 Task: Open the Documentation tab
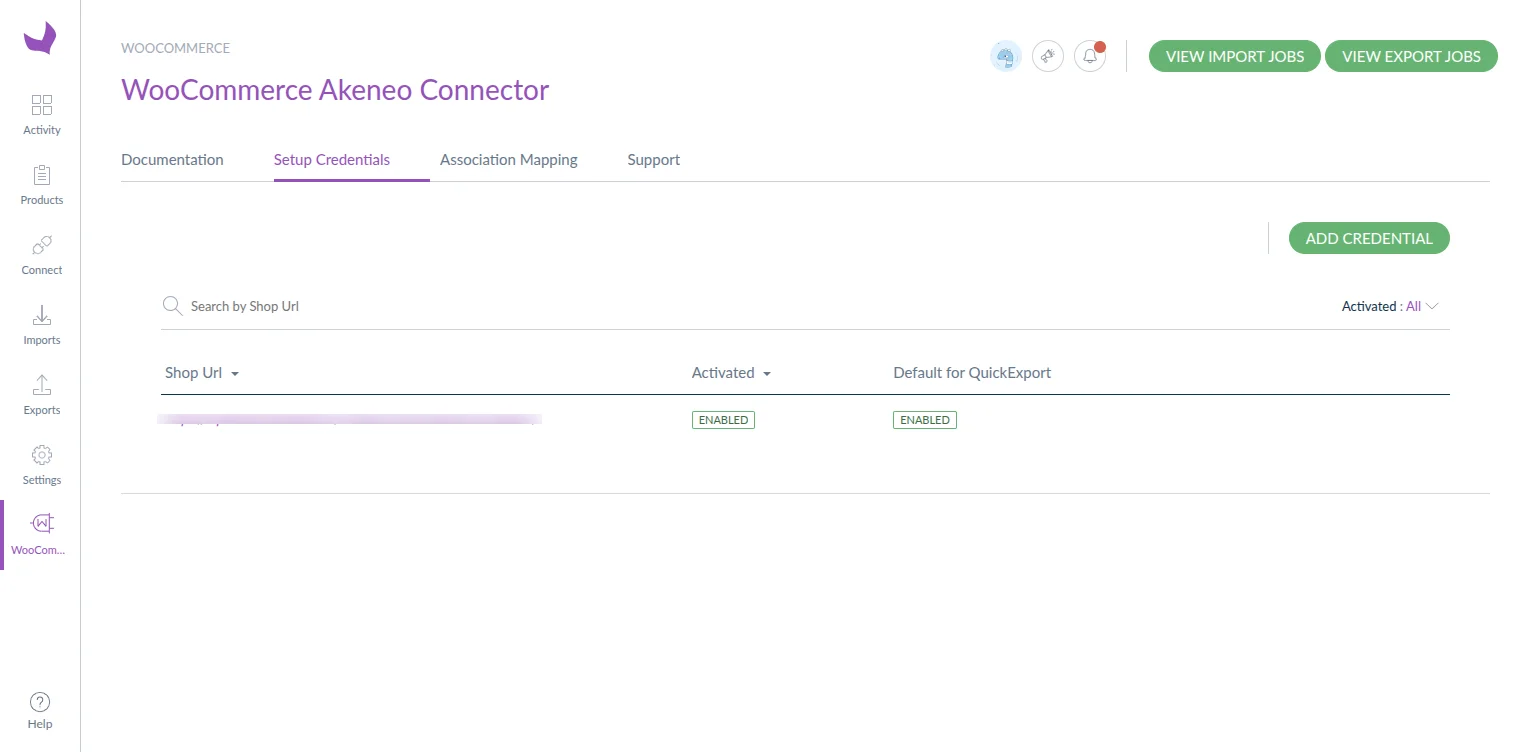[x=172, y=160]
